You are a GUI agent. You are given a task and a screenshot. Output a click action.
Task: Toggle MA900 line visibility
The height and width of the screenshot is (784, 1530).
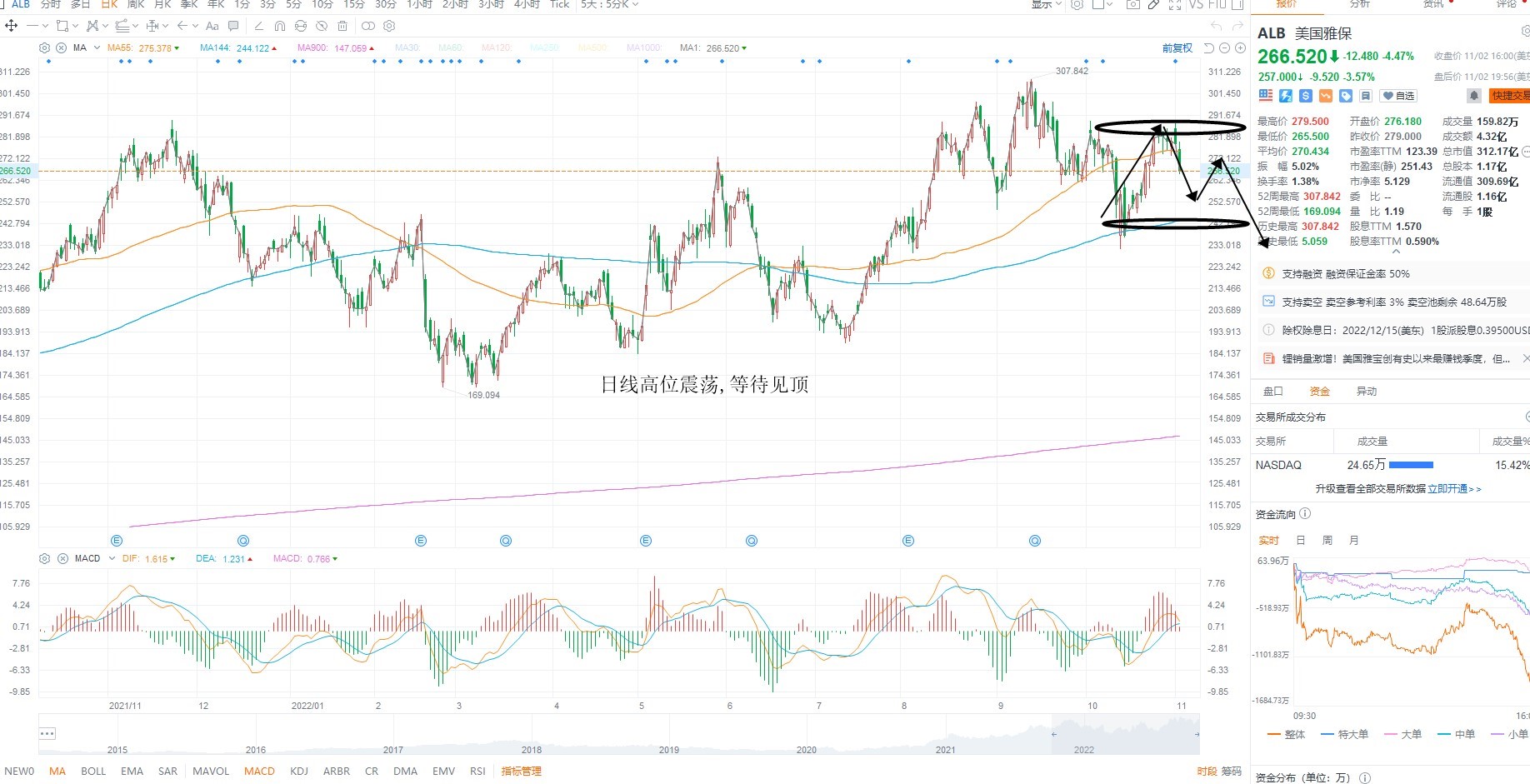coord(336,47)
